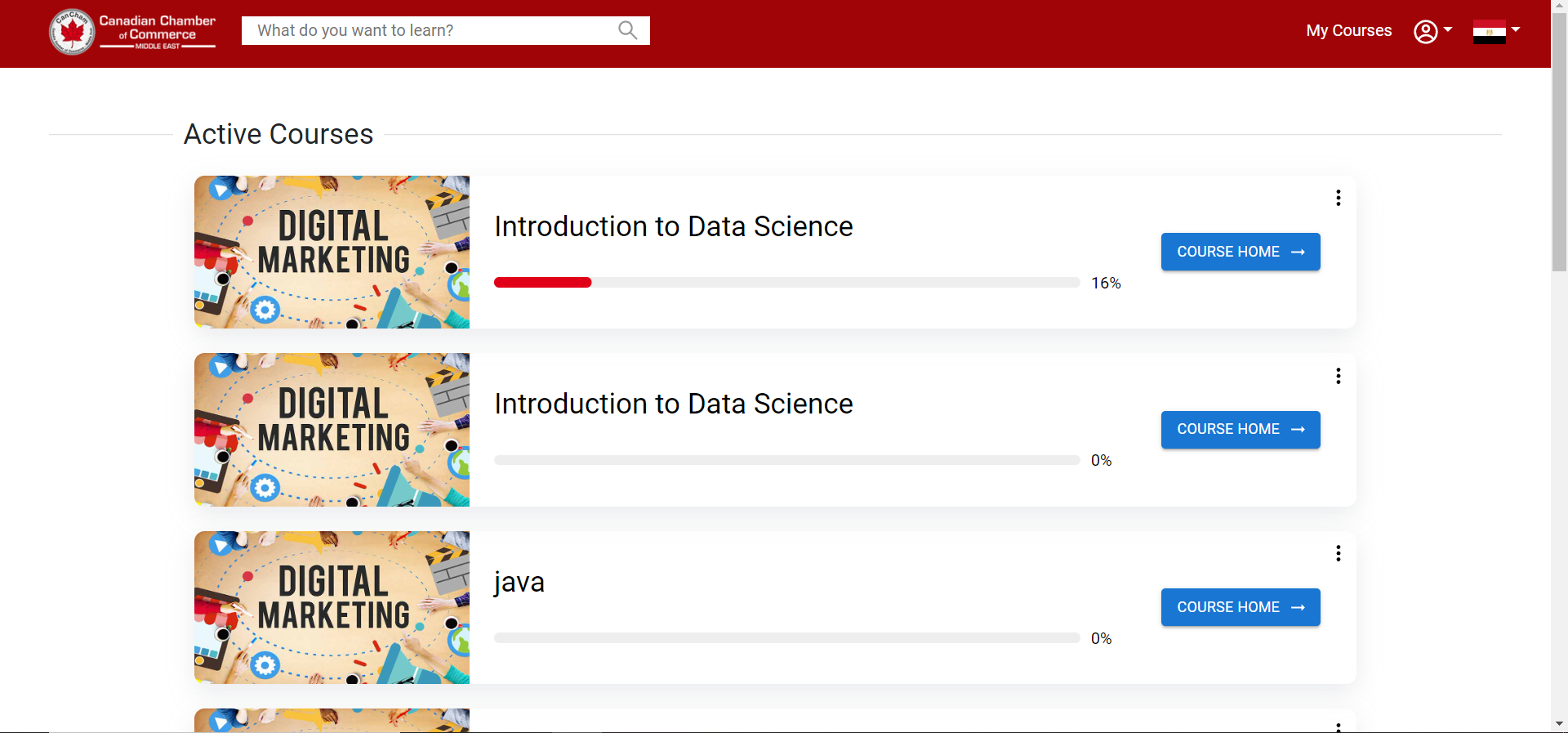Click the java course progress bar
Image resolution: width=1568 pixels, height=733 pixels.
786,638
